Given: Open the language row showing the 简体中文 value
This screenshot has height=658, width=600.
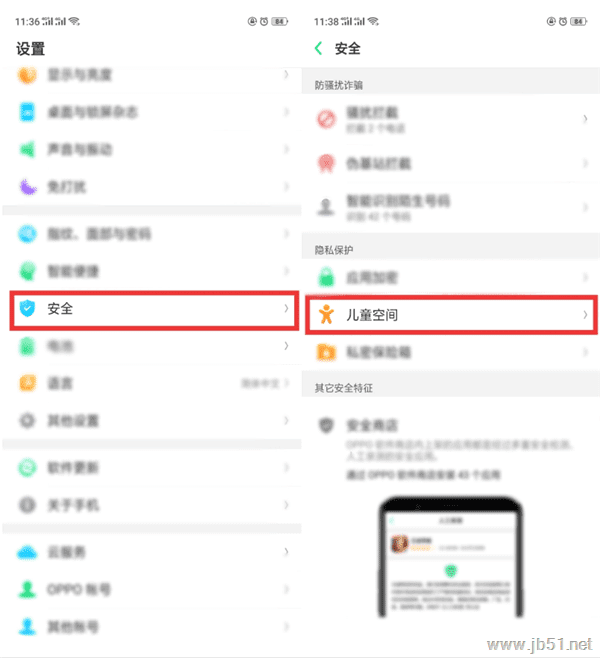Looking at the screenshot, I should coord(152,383).
